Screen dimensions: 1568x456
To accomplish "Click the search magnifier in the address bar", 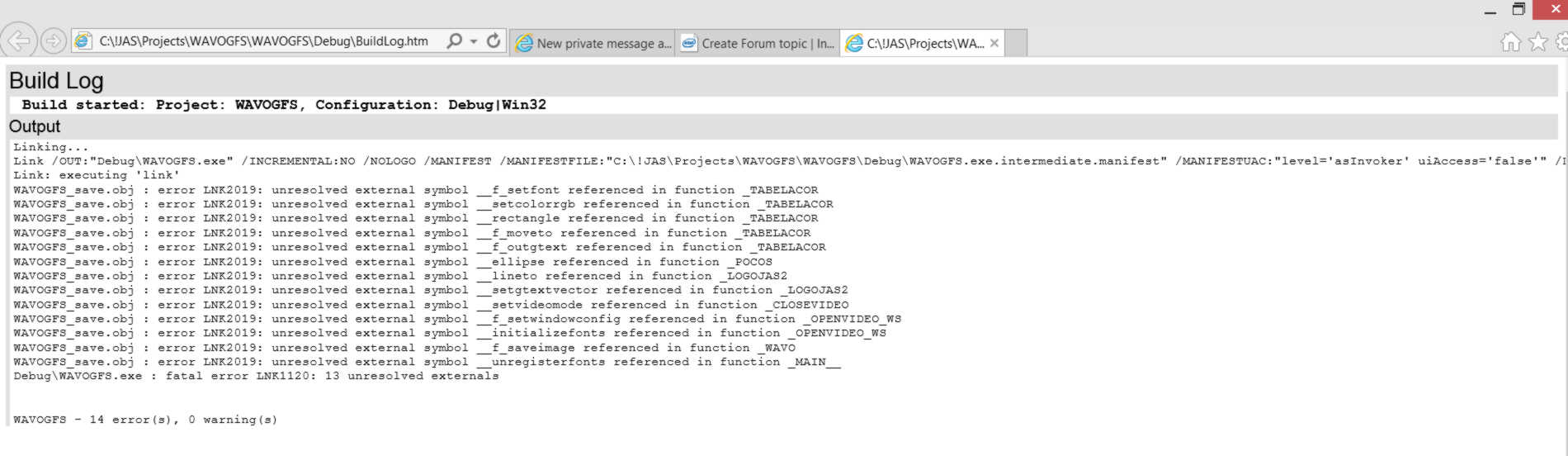I will pyautogui.click(x=454, y=41).
